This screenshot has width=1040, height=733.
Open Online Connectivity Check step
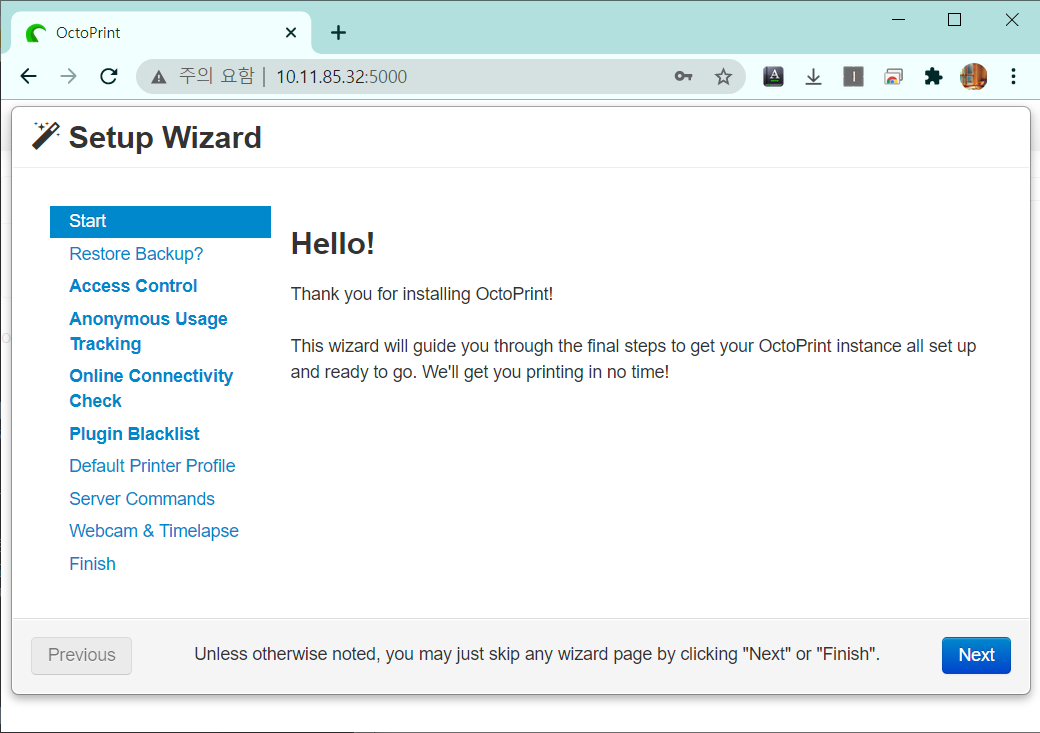click(151, 389)
